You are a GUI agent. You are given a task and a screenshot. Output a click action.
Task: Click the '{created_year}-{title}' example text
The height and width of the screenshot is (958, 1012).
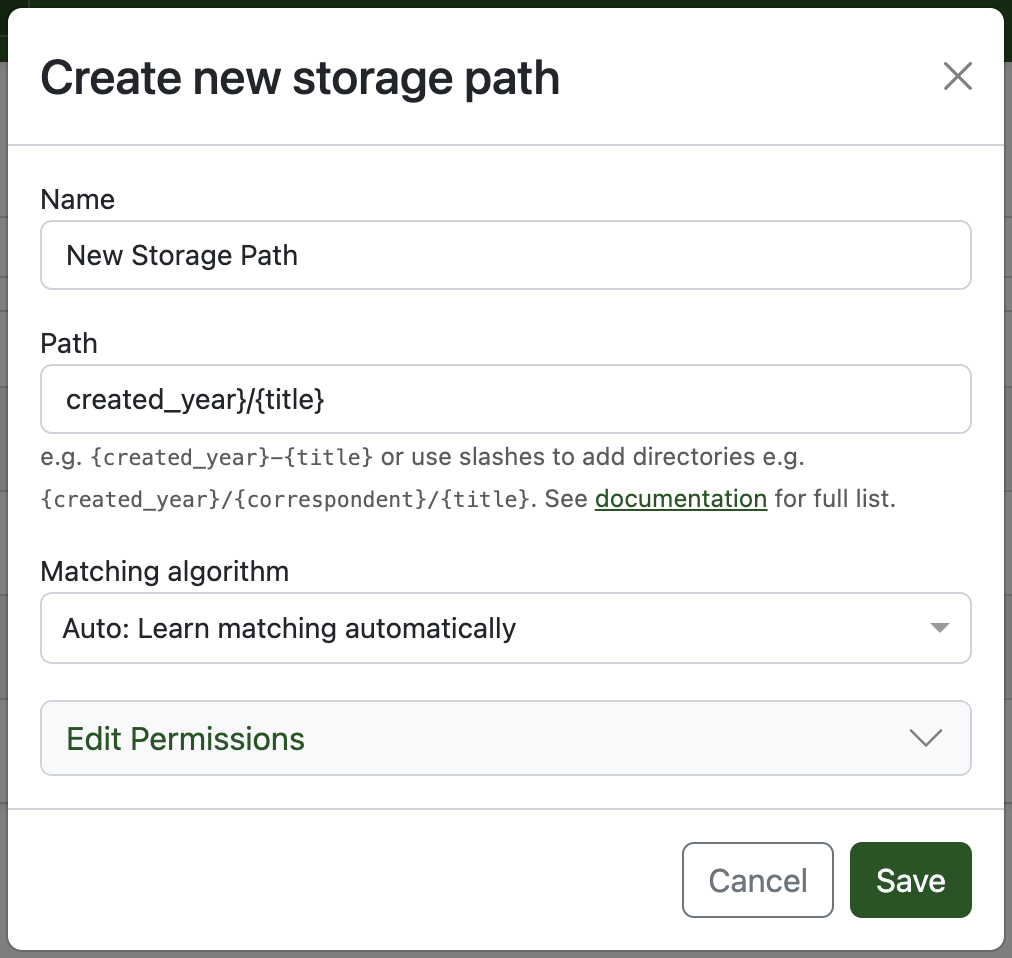point(232,457)
